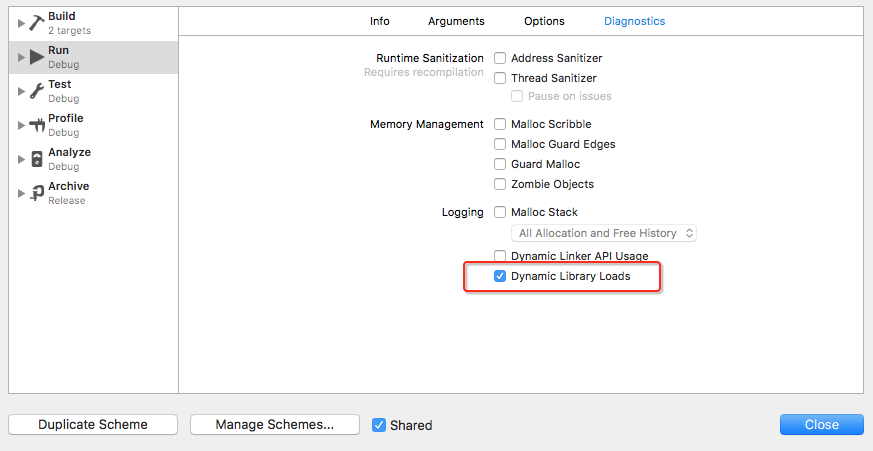Image resolution: width=873 pixels, height=451 pixels.
Task: Click the blue Close button
Action: point(821,424)
